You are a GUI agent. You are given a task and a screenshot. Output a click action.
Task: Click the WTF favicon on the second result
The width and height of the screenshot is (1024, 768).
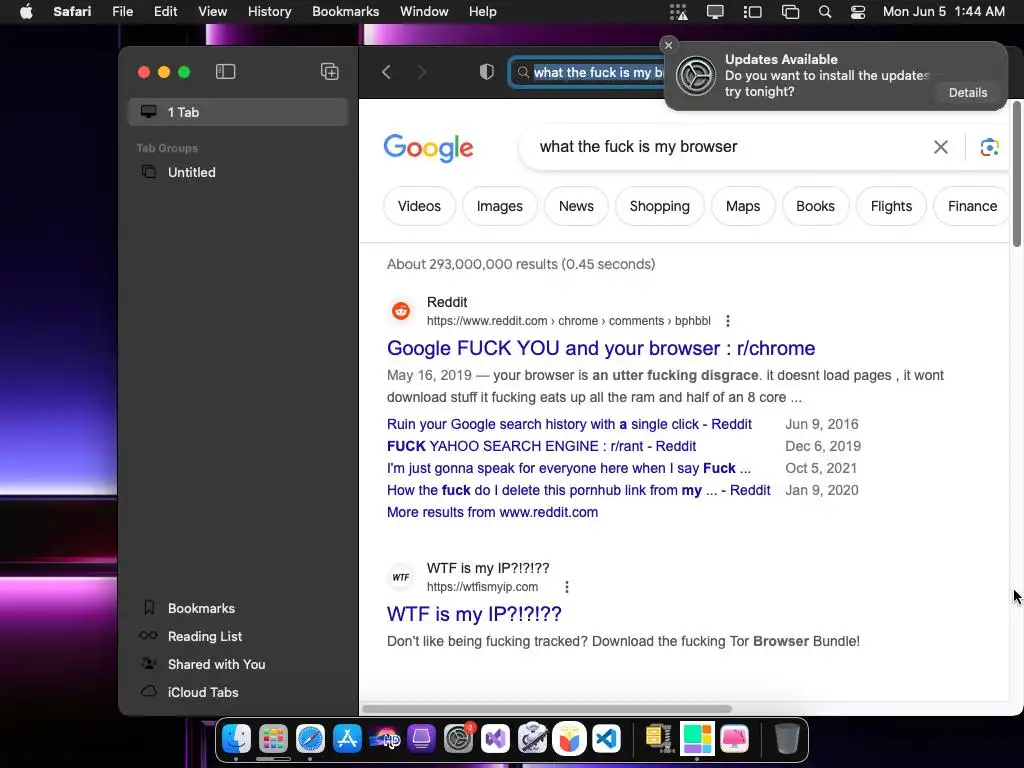pos(401,577)
